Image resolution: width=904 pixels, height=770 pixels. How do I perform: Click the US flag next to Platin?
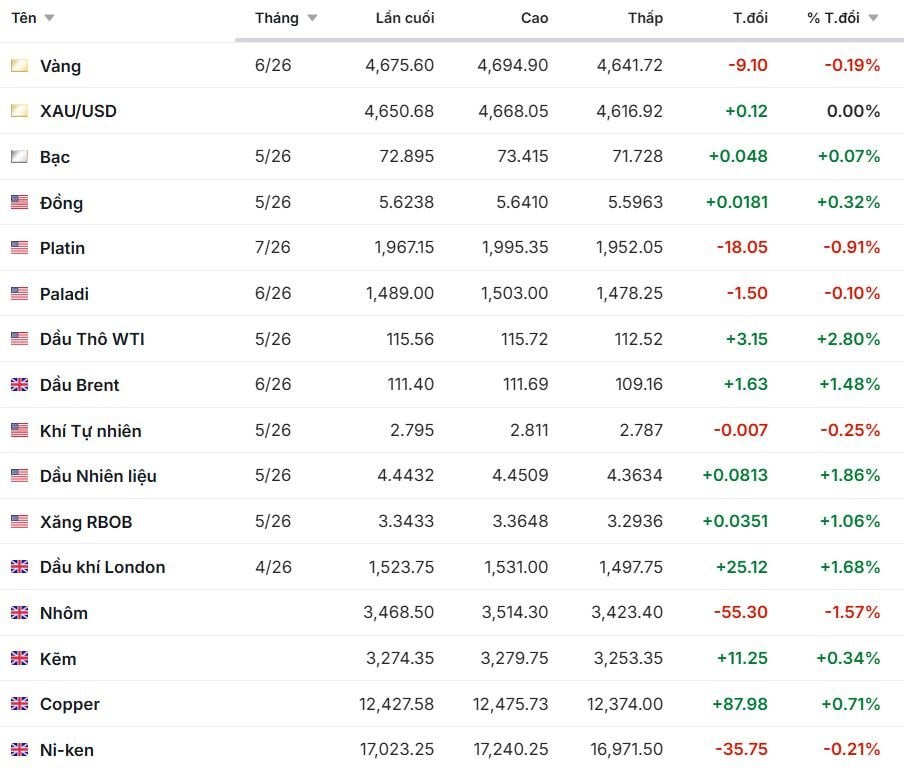[x=19, y=248]
